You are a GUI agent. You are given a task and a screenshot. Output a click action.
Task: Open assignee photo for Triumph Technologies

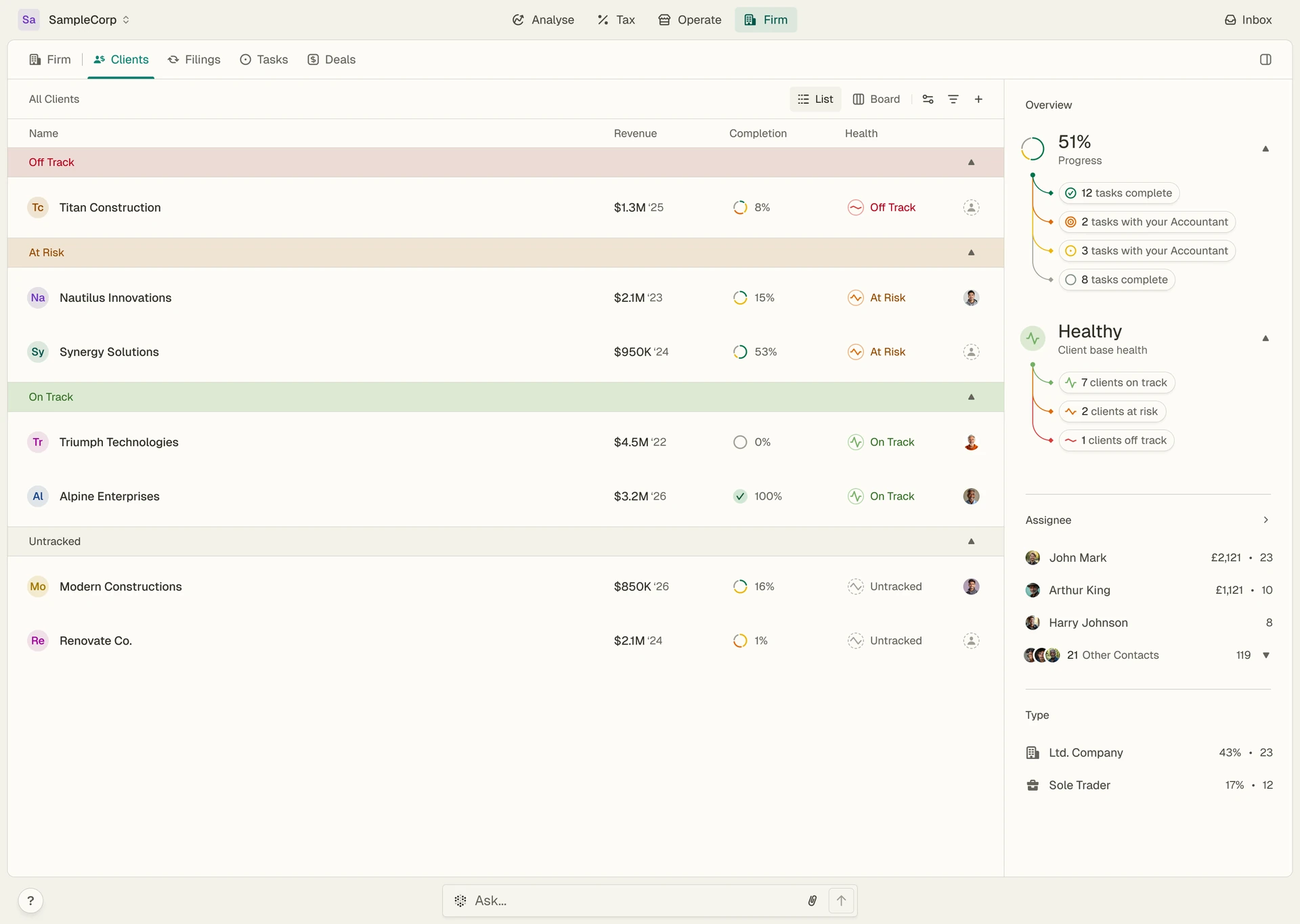[x=971, y=442]
